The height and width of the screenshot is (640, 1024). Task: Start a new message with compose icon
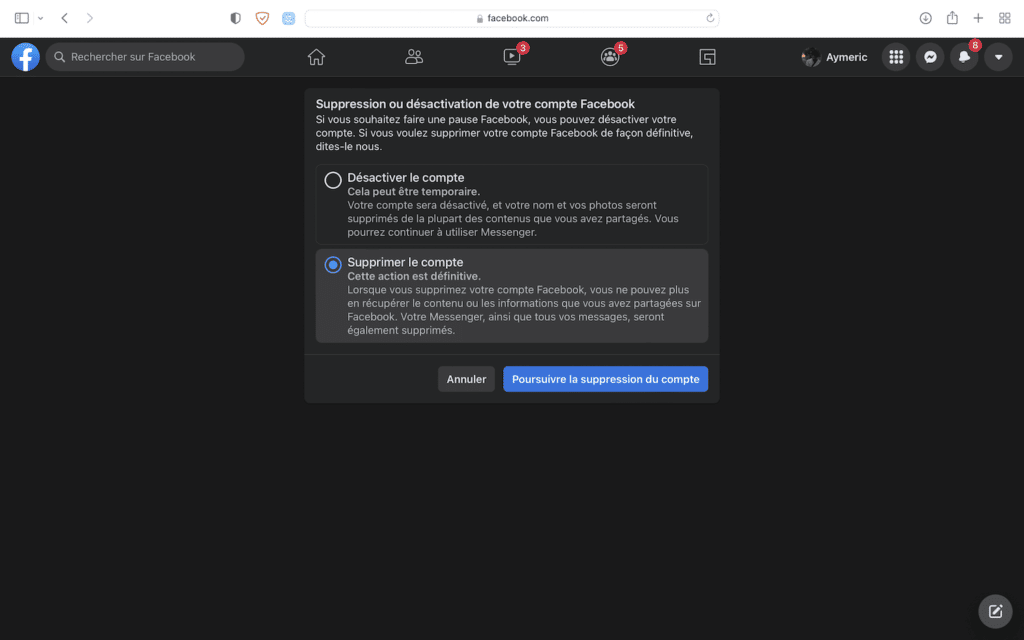tap(995, 611)
